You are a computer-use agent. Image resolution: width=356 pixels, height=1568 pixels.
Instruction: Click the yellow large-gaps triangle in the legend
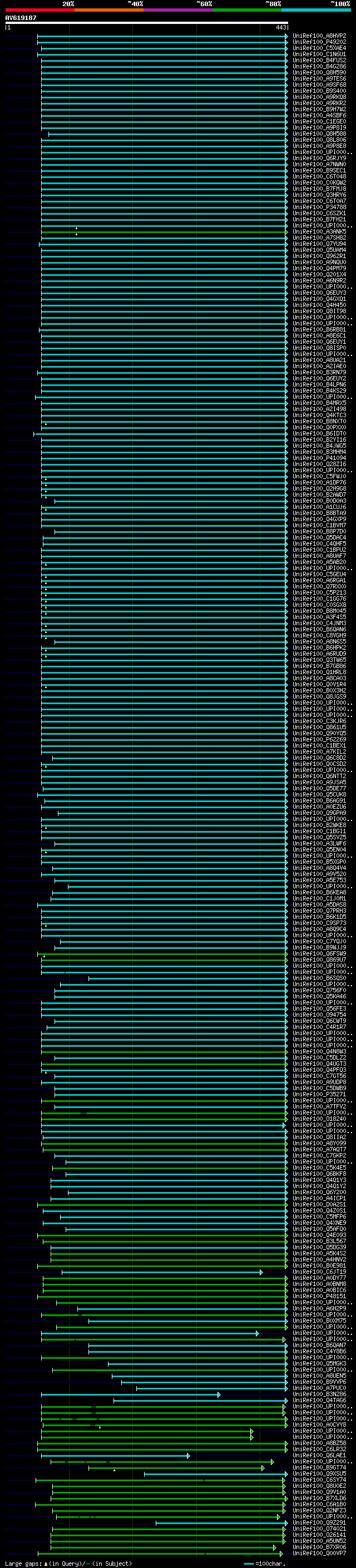(x=46, y=1563)
